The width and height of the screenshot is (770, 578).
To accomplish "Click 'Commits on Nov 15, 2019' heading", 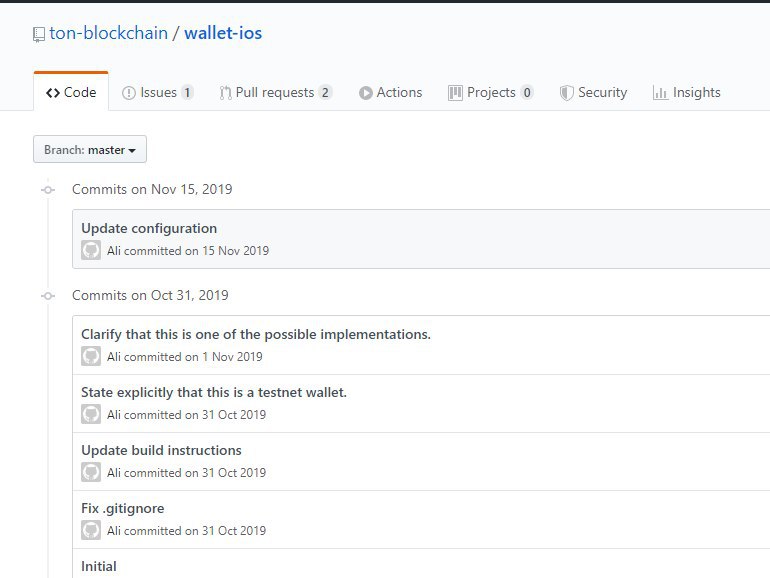I will 152,189.
